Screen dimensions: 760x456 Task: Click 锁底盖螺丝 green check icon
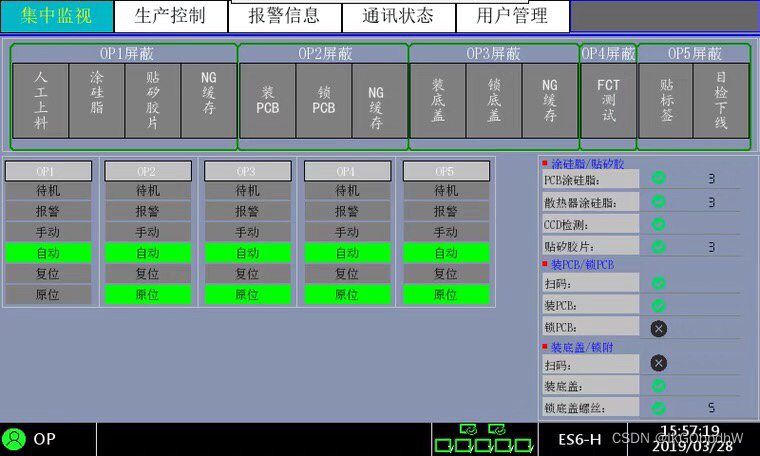(x=658, y=408)
